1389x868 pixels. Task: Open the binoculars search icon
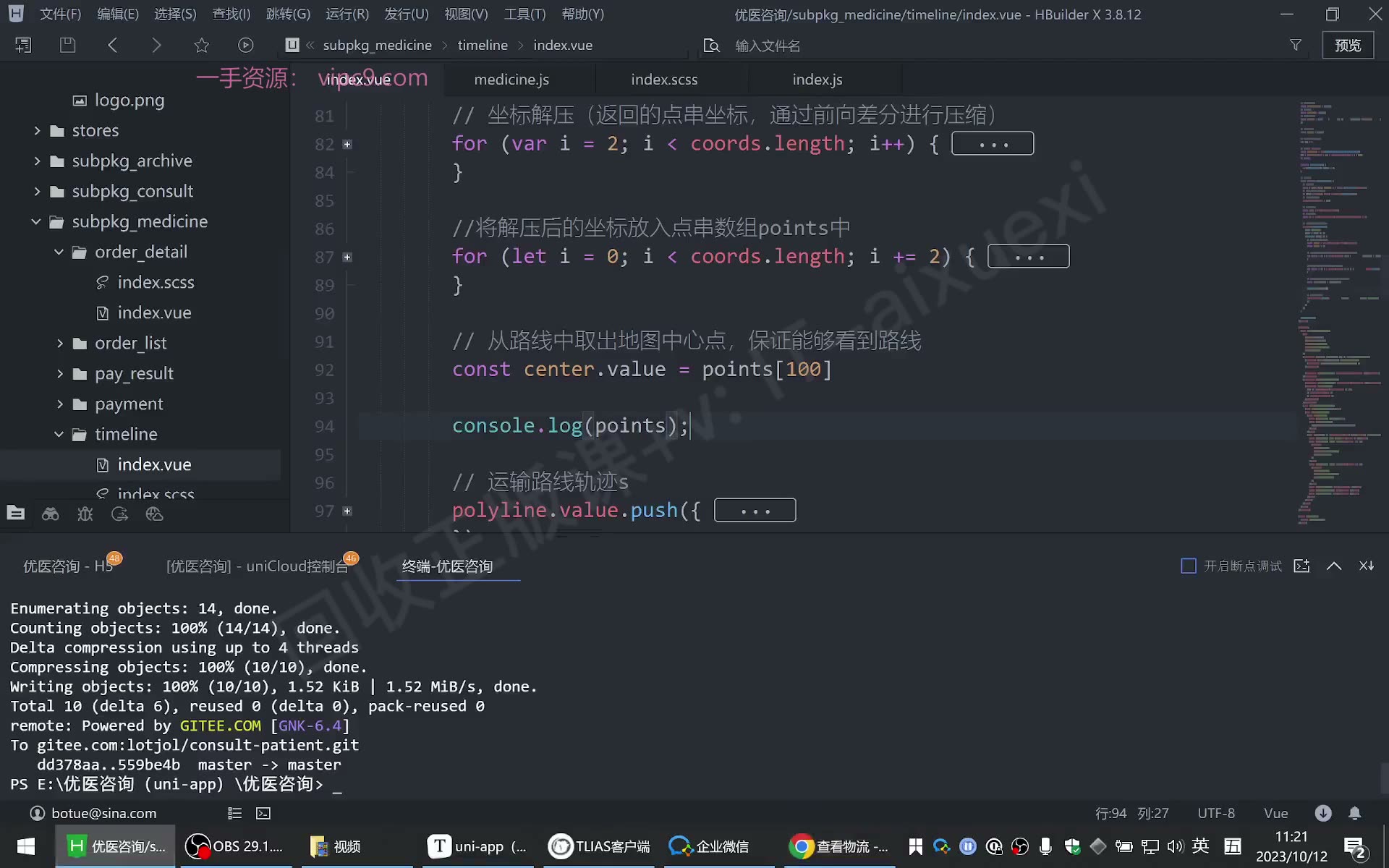pos(51,514)
